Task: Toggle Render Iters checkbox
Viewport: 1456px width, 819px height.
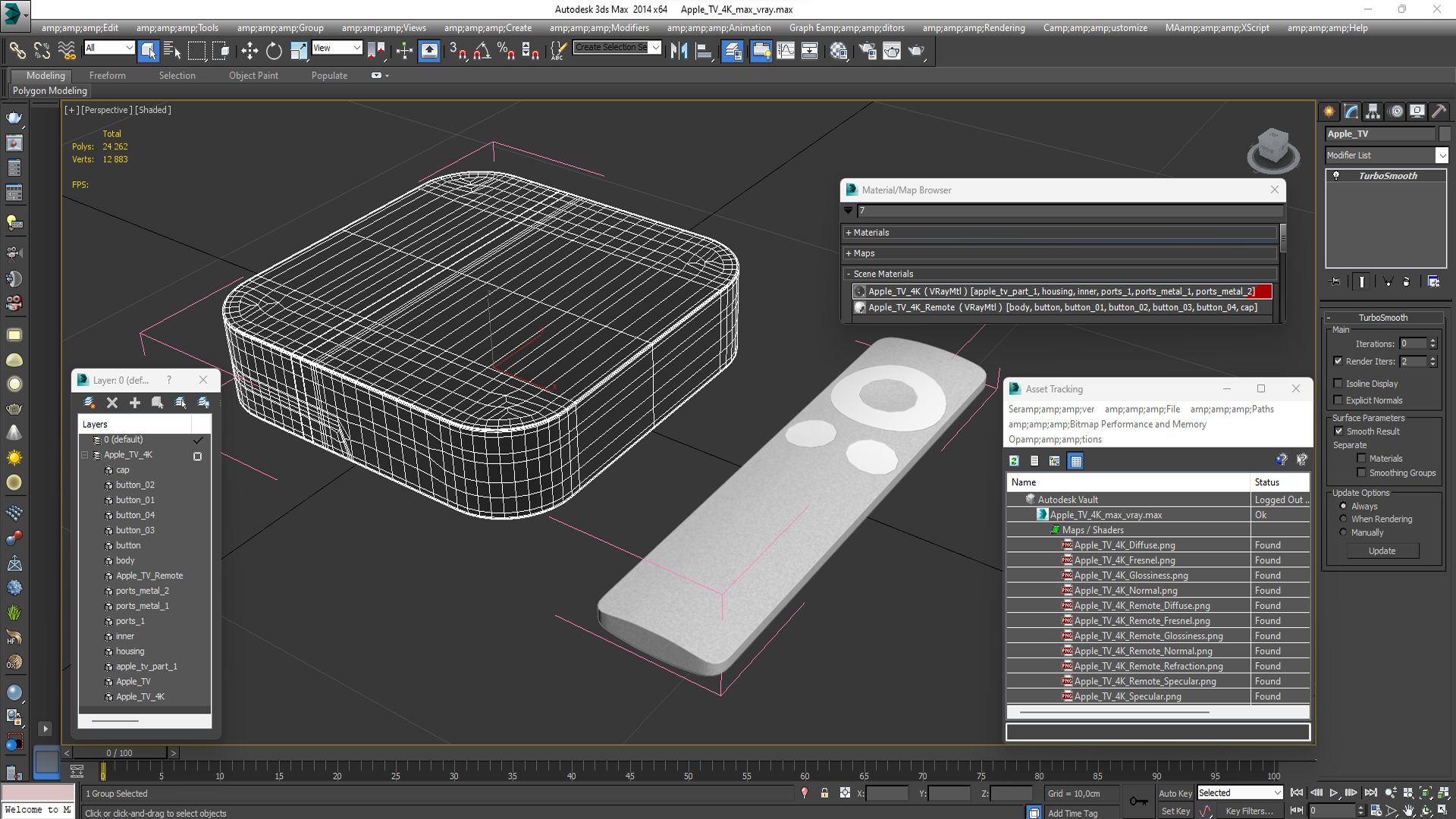Action: [x=1338, y=361]
